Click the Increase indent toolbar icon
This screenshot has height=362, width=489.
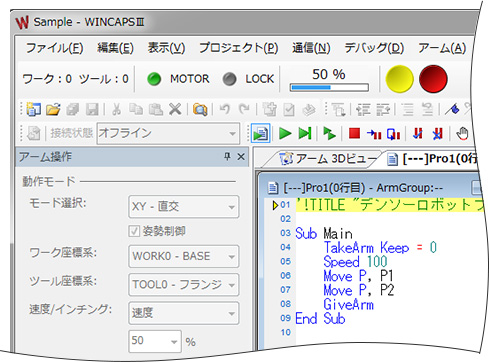pos(383,109)
